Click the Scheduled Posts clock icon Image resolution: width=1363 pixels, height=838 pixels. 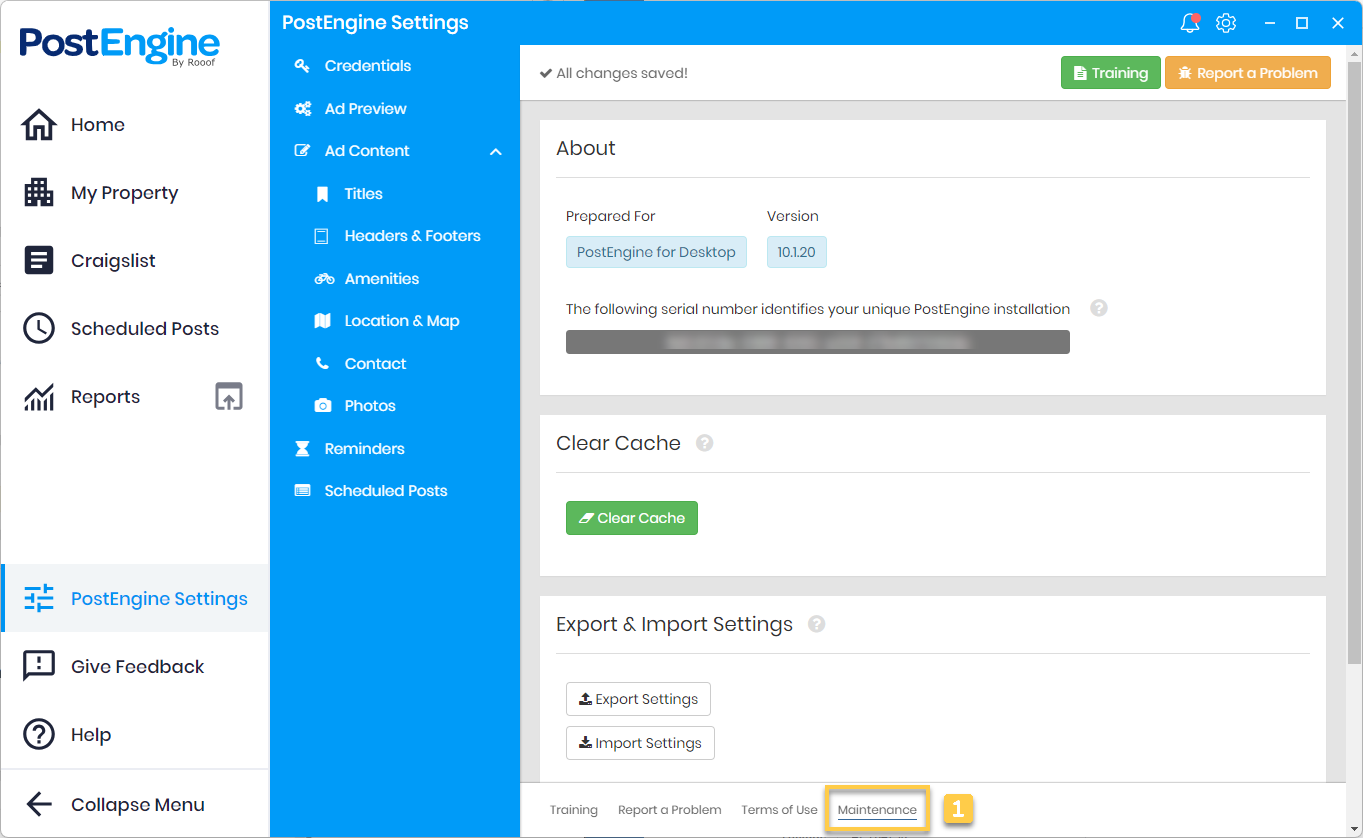point(39,328)
